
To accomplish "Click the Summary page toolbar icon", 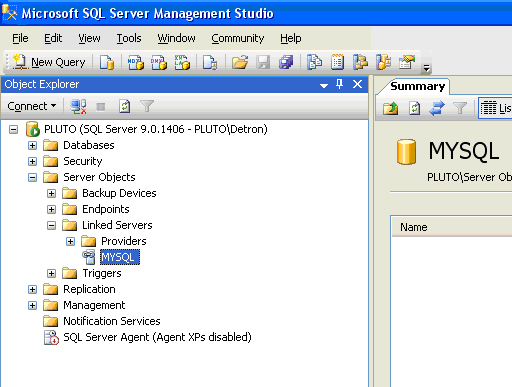I will pos(337,62).
